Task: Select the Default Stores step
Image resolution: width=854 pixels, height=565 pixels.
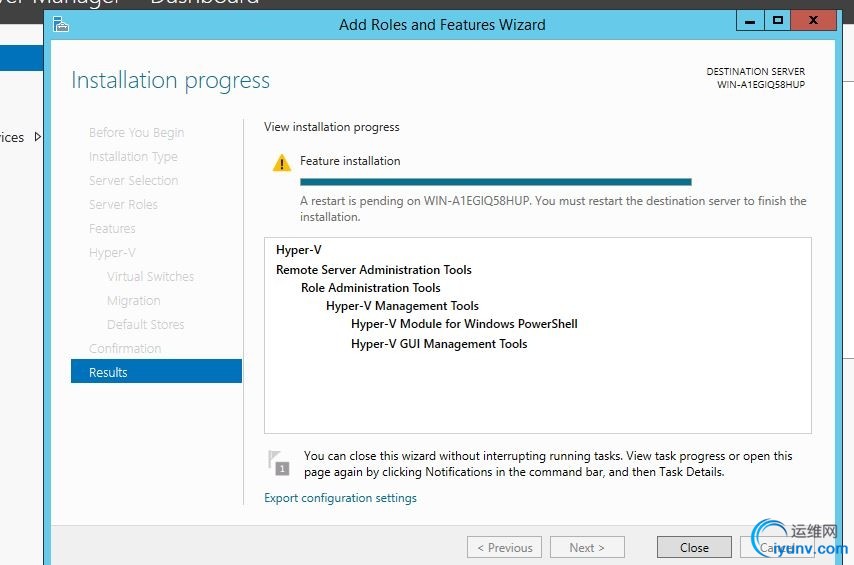Action: click(x=145, y=324)
